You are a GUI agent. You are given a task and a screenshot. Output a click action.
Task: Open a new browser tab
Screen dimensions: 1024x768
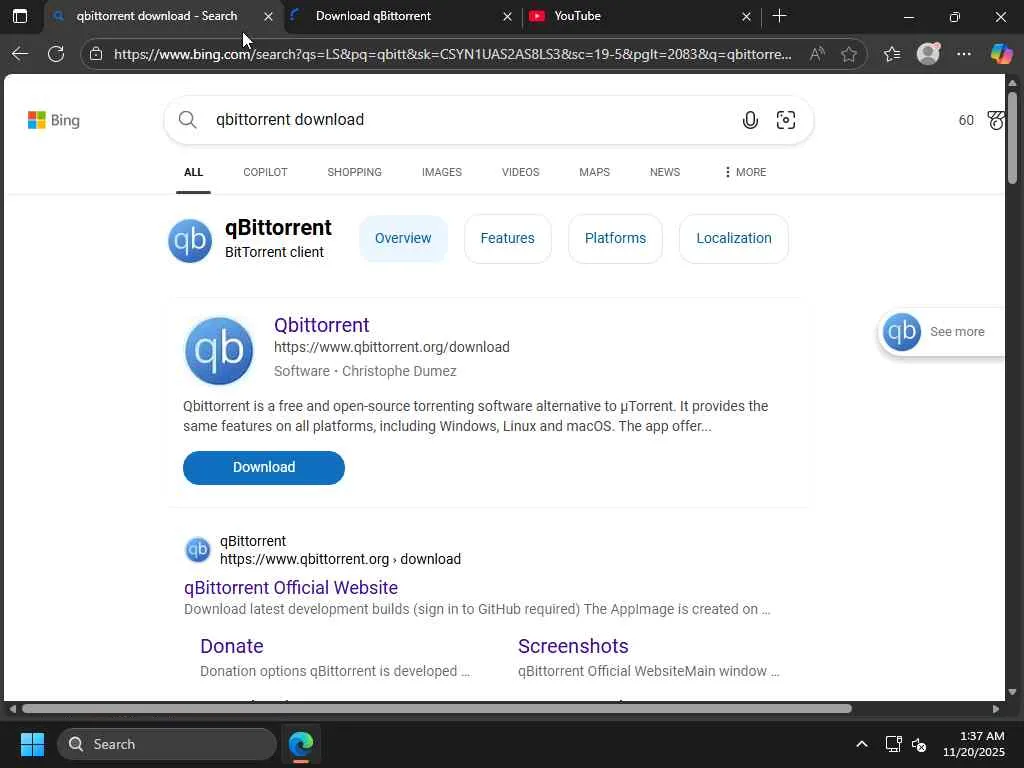[x=779, y=16]
